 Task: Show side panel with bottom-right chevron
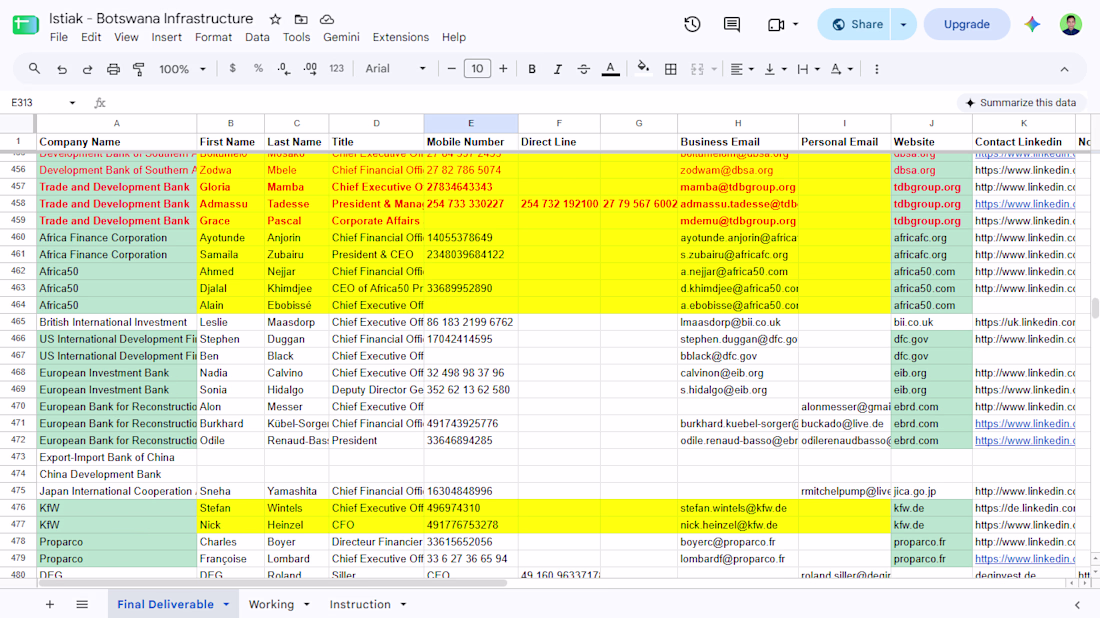pyautogui.click(x=1078, y=605)
